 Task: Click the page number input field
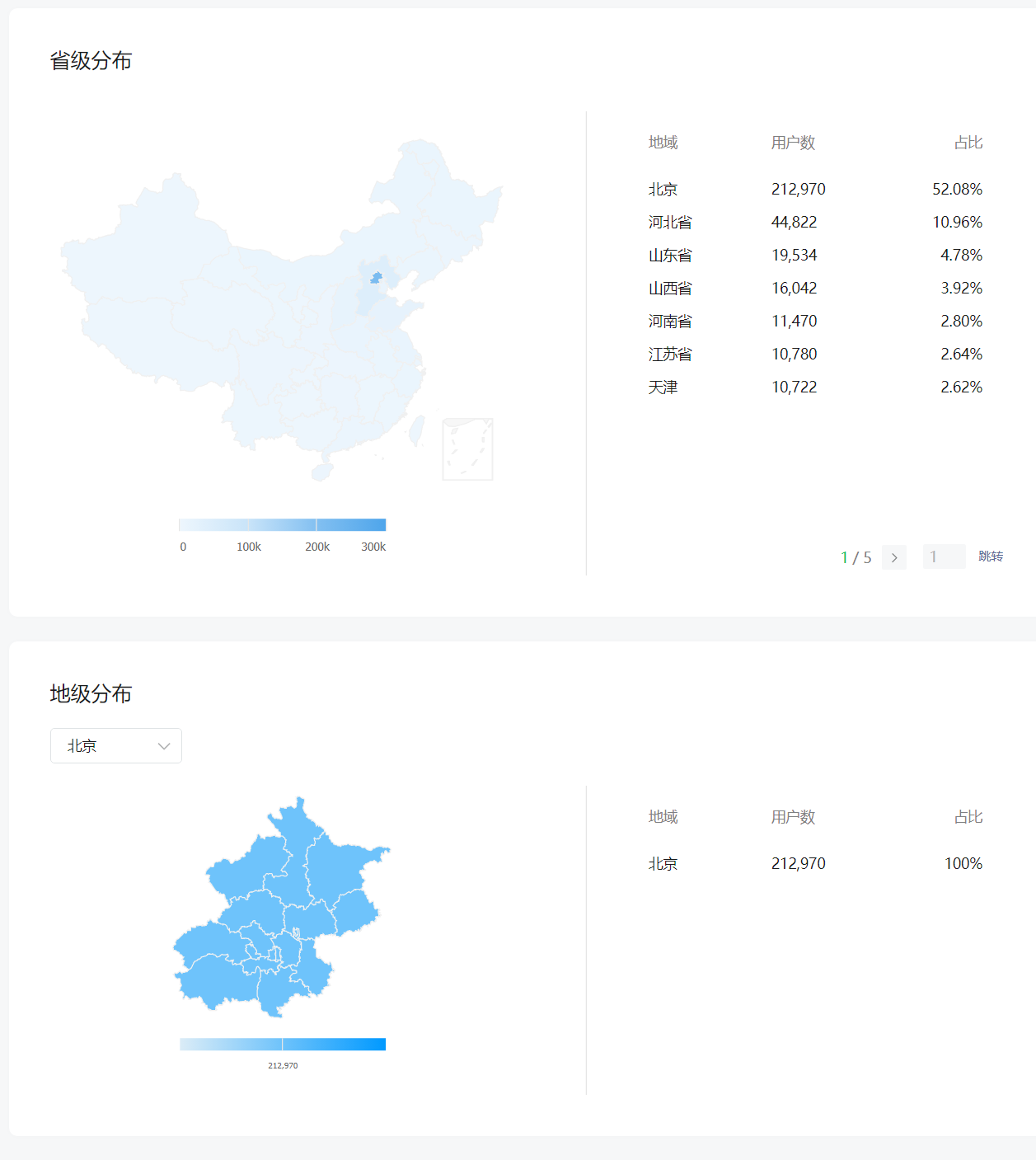pos(944,557)
